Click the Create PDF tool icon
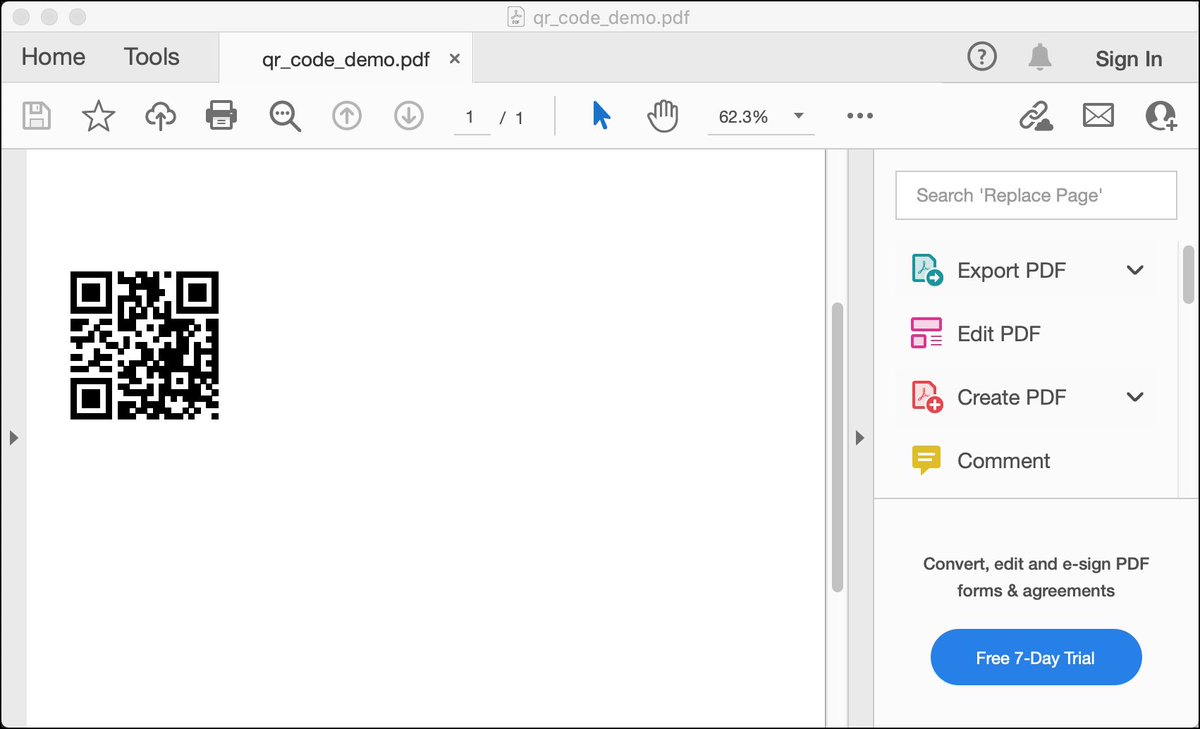This screenshot has width=1200, height=729. [x=927, y=397]
